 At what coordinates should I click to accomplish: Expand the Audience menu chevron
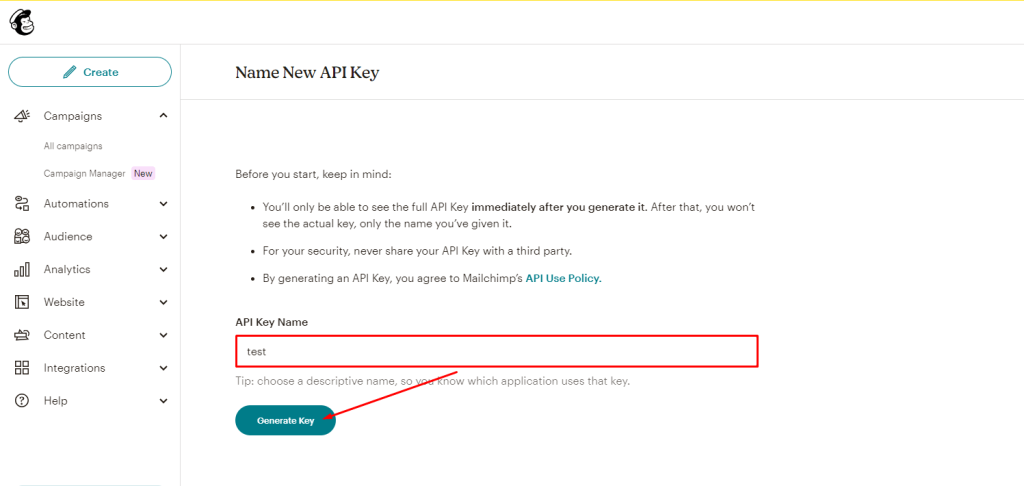click(x=164, y=237)
